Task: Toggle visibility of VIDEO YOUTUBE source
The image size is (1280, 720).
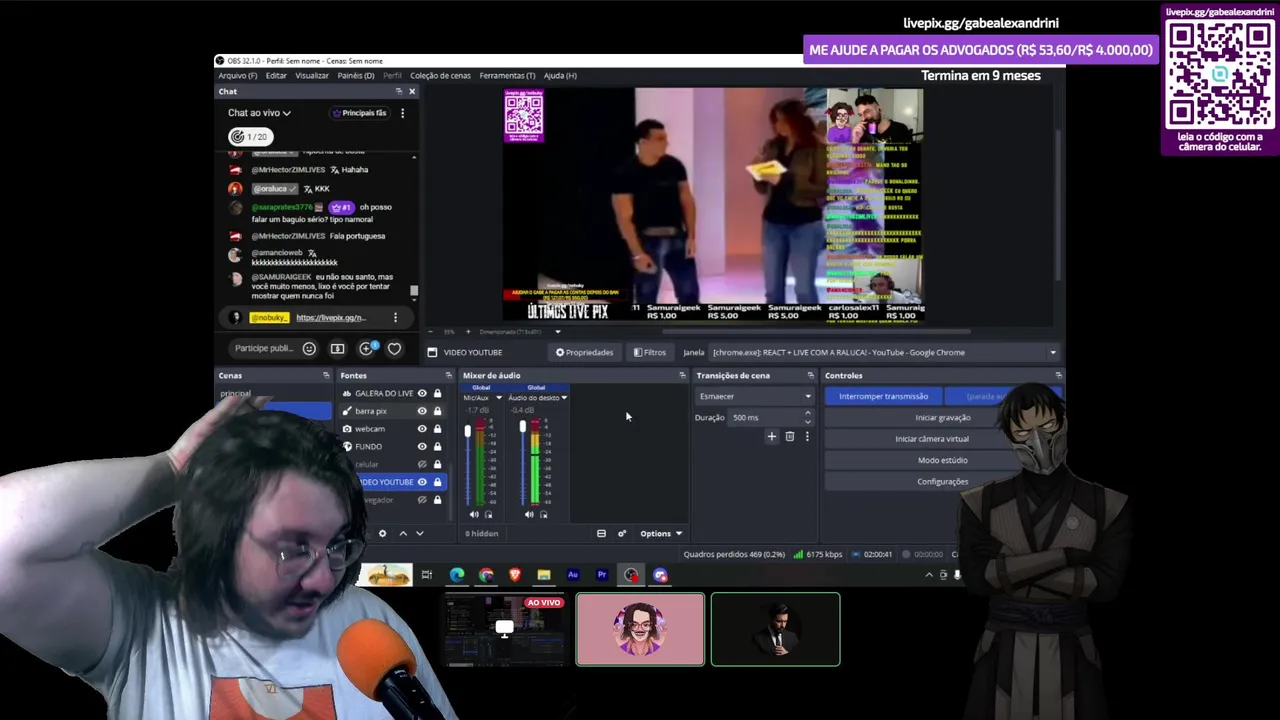Action: (x=422, y=482)
